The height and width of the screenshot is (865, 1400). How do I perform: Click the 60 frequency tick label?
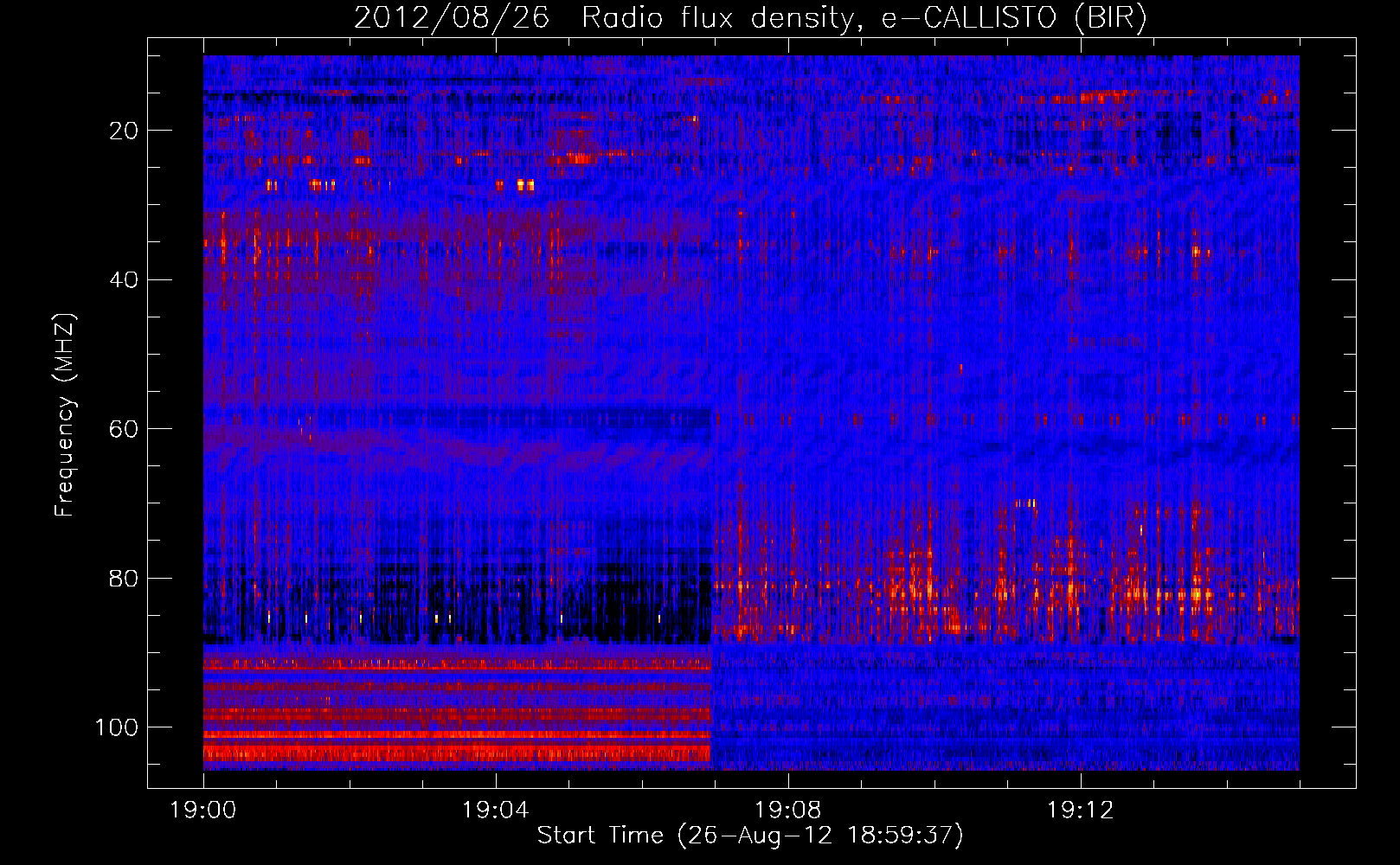tap(124, 429)
